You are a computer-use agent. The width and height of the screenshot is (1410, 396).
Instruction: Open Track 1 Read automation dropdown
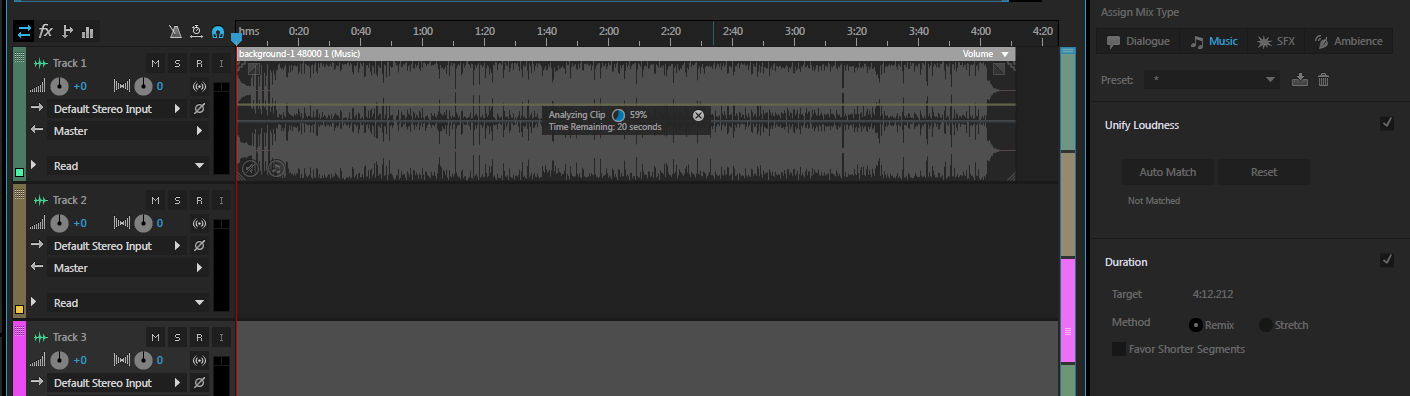coord(127,165)
